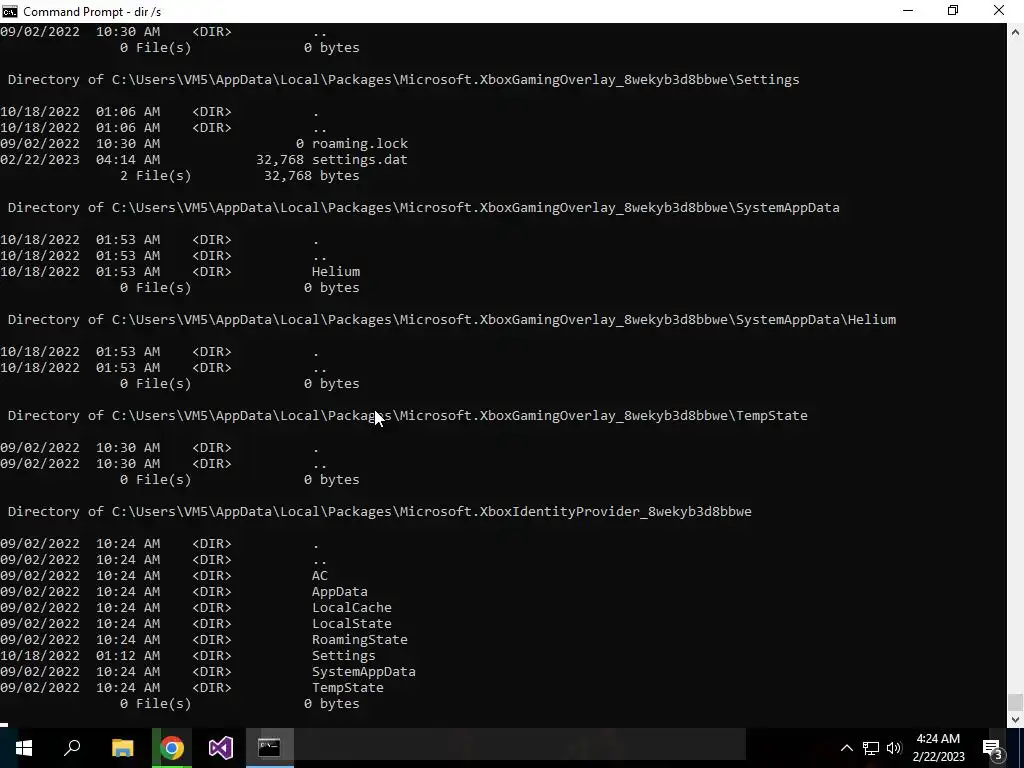The image size is (1024, 768).
Task: Click the Helium directory entry
Action: tap(336, 272)
